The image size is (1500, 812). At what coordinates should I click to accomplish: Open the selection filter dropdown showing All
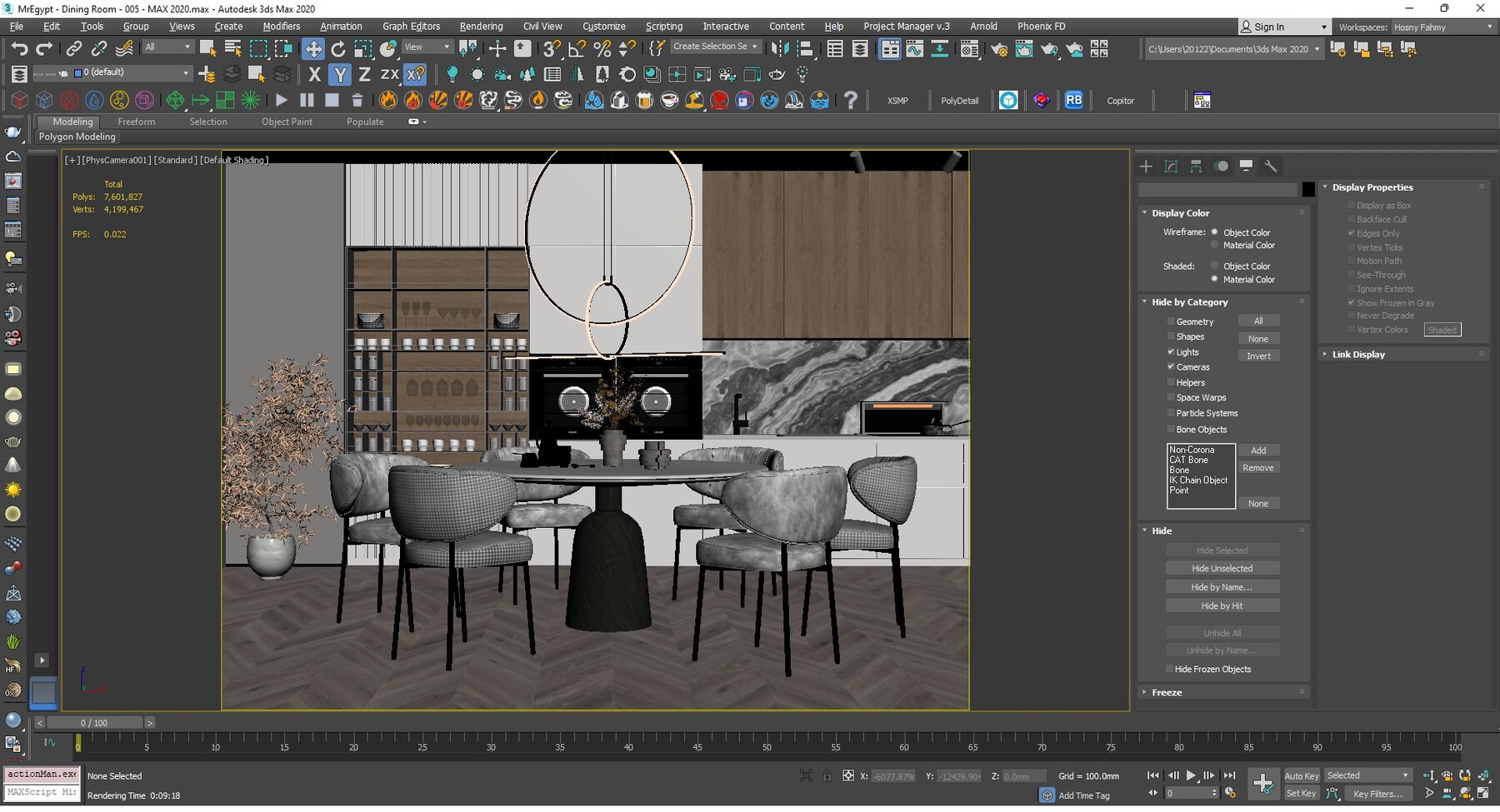(x=167, y=46)
